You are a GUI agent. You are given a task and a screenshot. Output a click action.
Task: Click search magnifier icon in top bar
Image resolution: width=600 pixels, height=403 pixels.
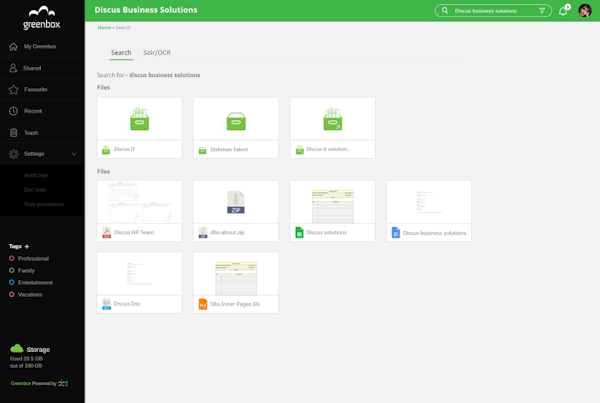445,11
